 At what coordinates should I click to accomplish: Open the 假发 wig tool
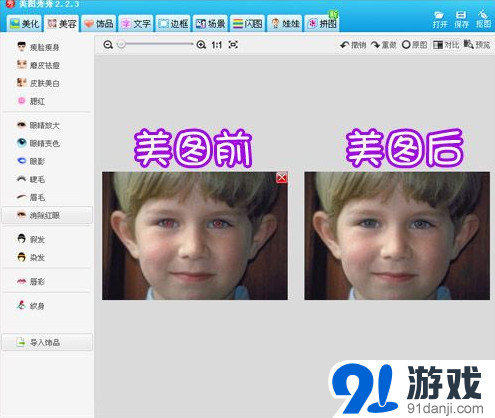[31, 239]
